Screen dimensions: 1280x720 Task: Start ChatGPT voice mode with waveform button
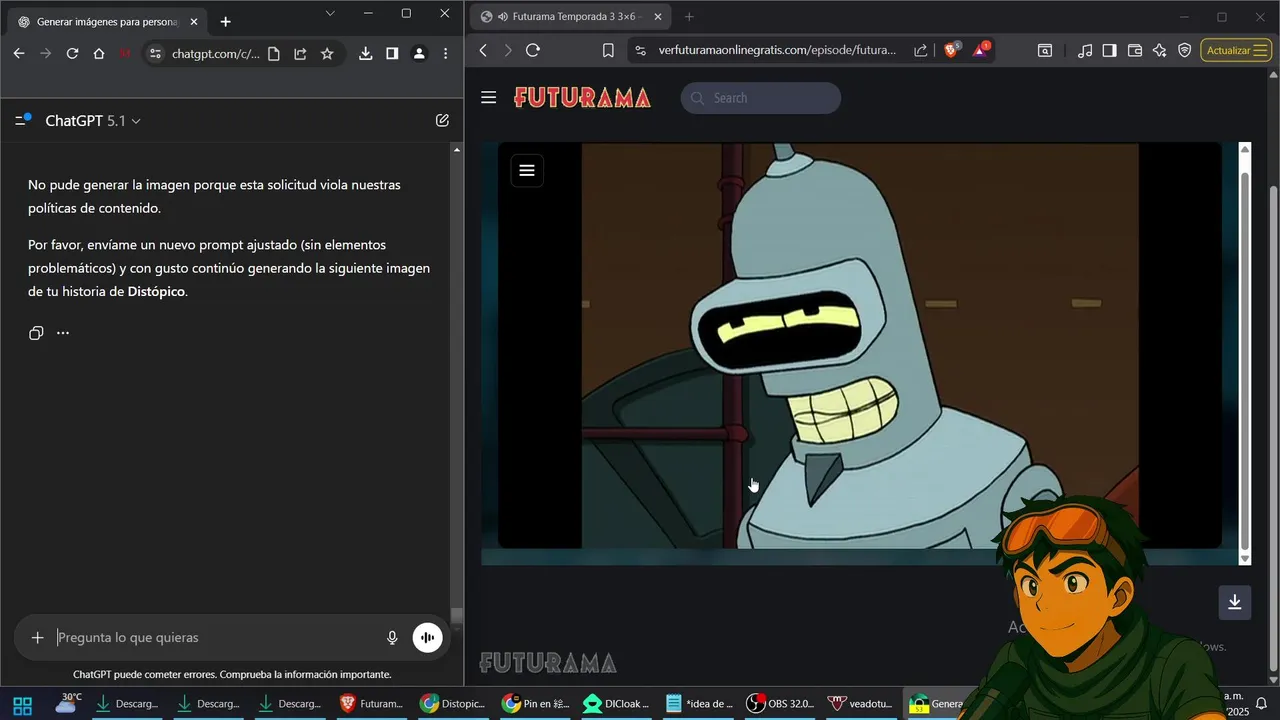[427, 638]
